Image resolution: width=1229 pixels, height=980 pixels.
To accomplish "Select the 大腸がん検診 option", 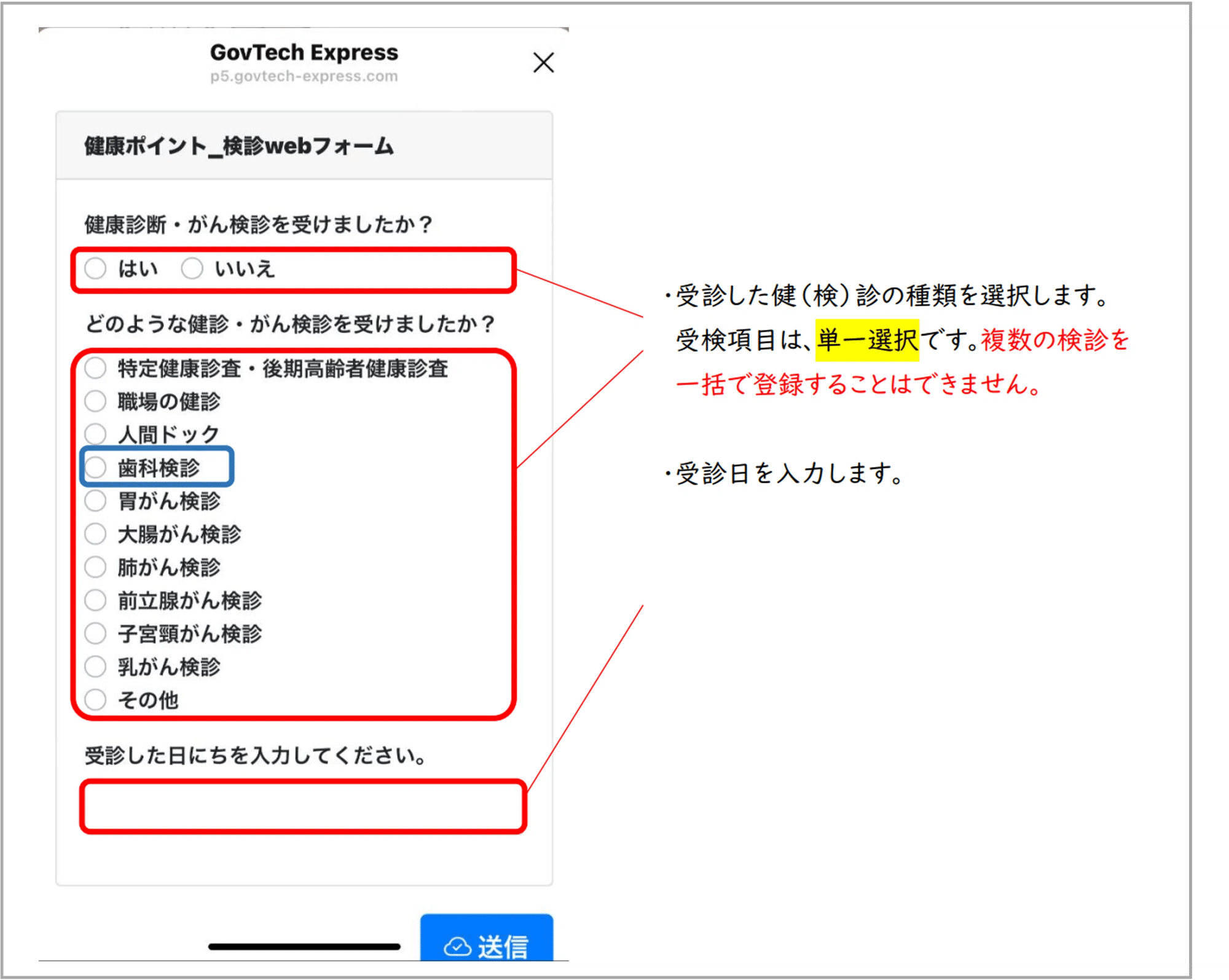I will coord(95,534).
